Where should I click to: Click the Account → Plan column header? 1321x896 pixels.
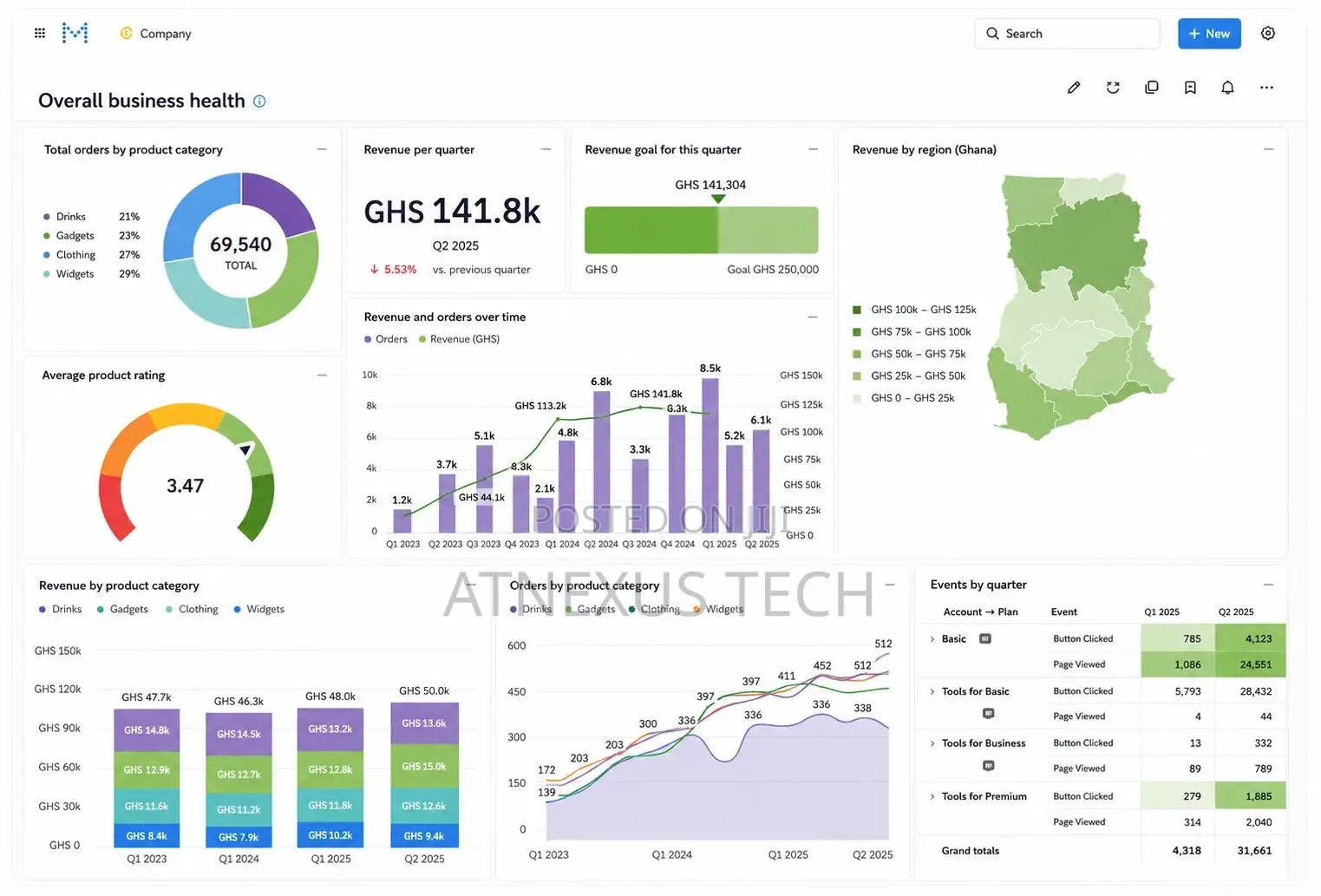pos(980,612)
